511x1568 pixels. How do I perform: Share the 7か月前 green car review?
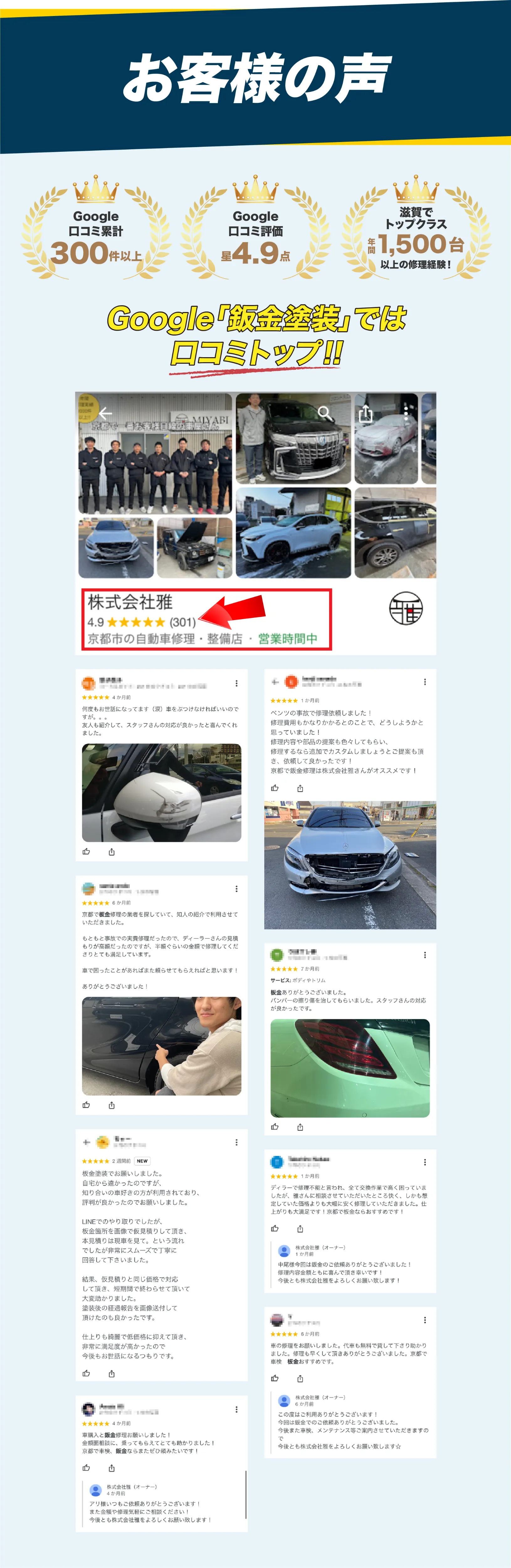click(300, 1127)
